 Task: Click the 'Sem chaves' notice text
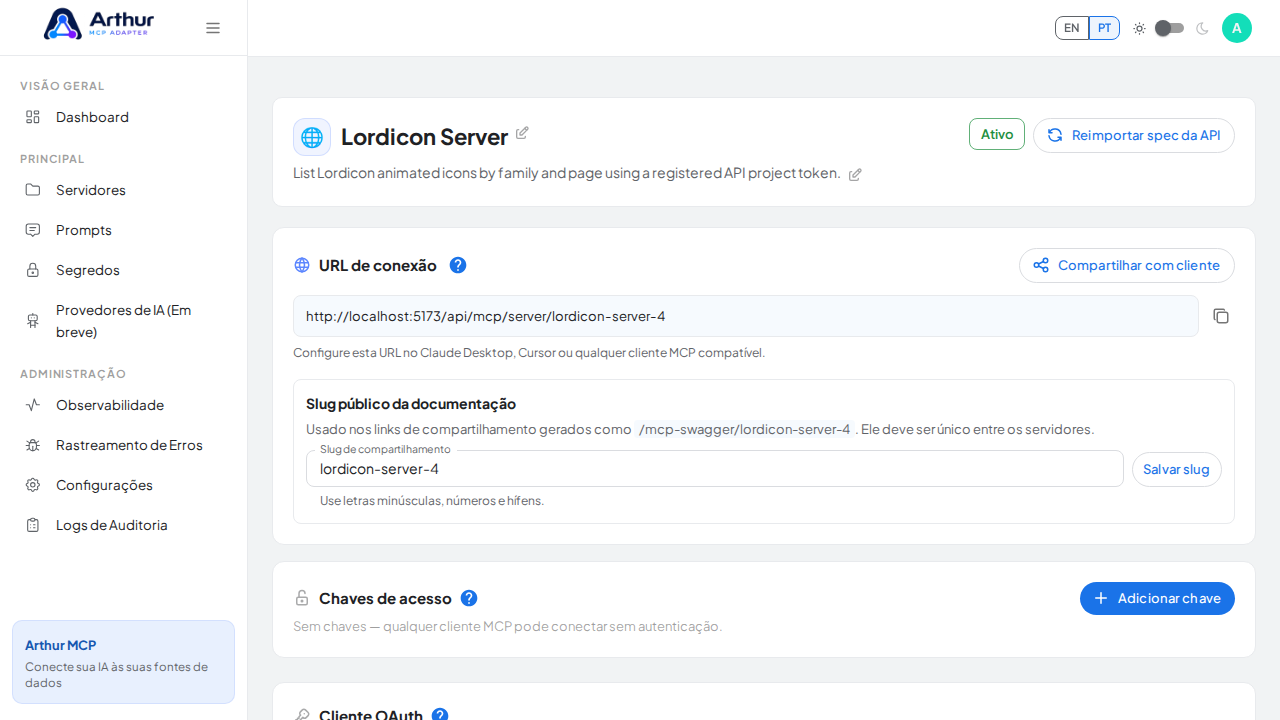(x=507, y=626)
